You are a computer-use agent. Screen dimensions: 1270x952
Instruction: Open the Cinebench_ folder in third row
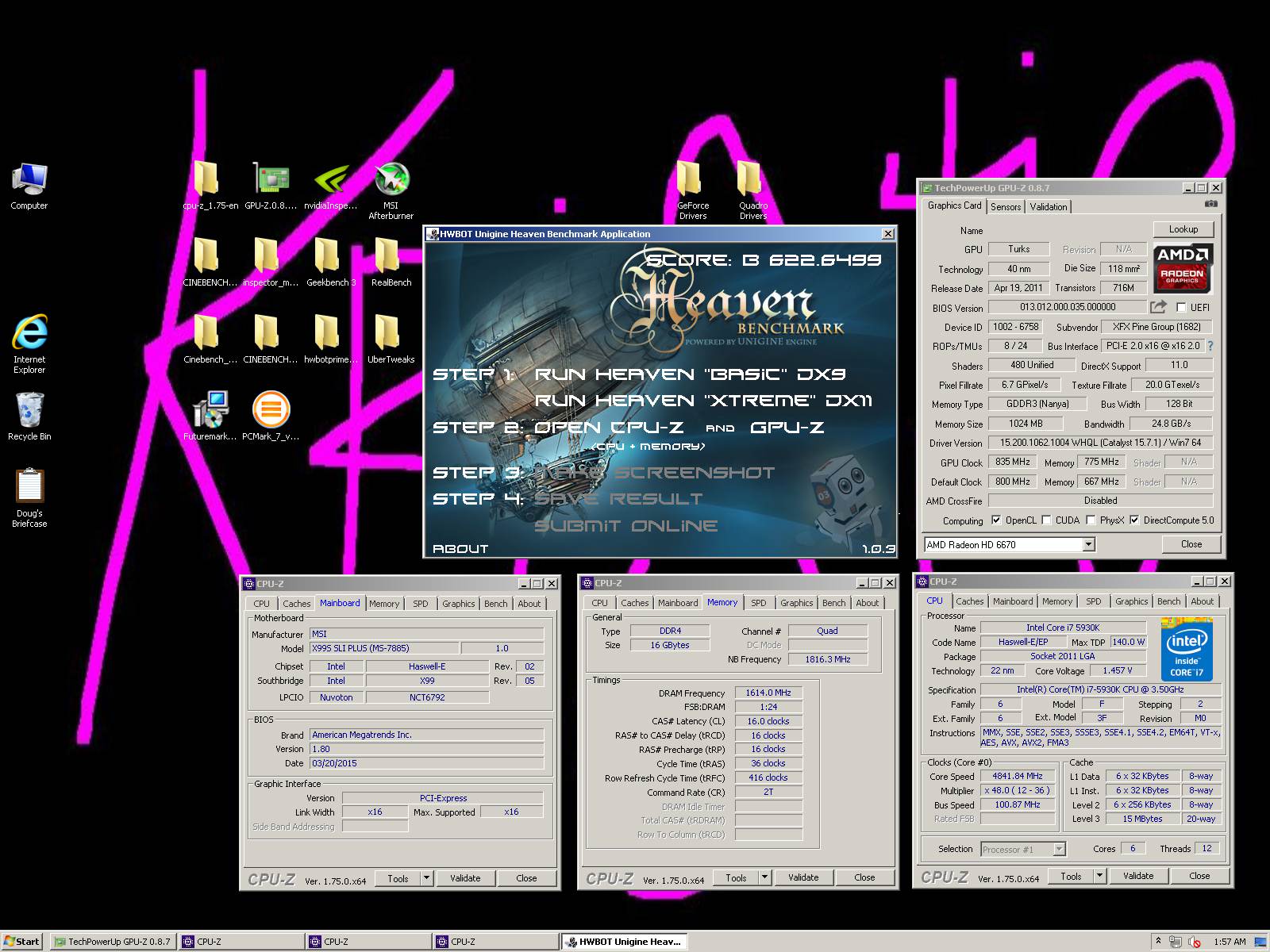(x=210, y=340)
